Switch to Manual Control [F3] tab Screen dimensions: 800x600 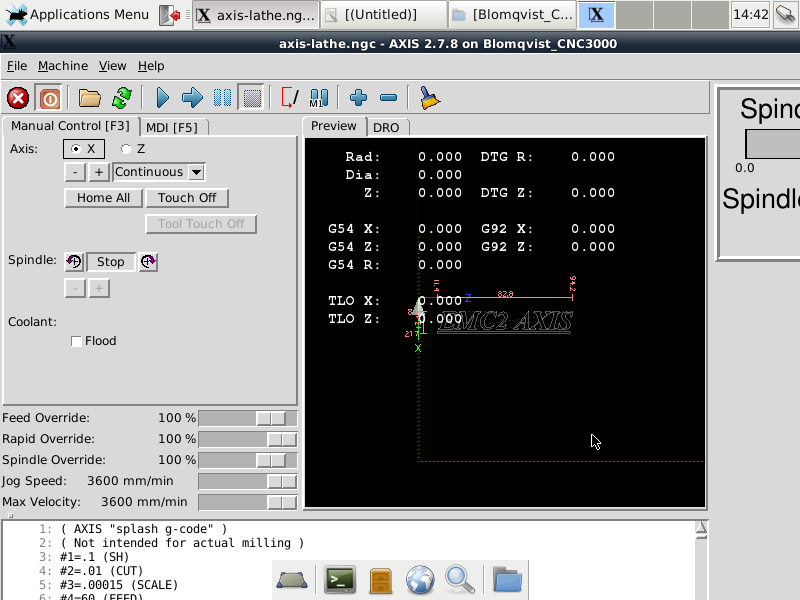(x=70, y=126)
